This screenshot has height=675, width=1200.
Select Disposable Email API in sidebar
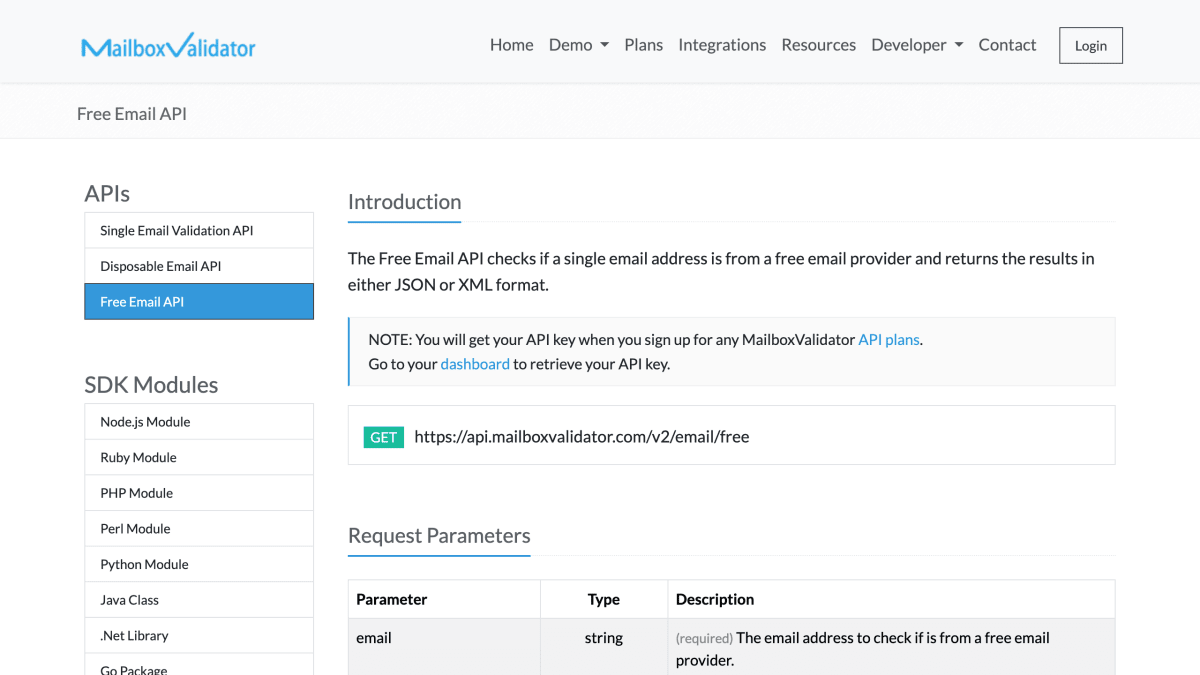click(199, 266)
